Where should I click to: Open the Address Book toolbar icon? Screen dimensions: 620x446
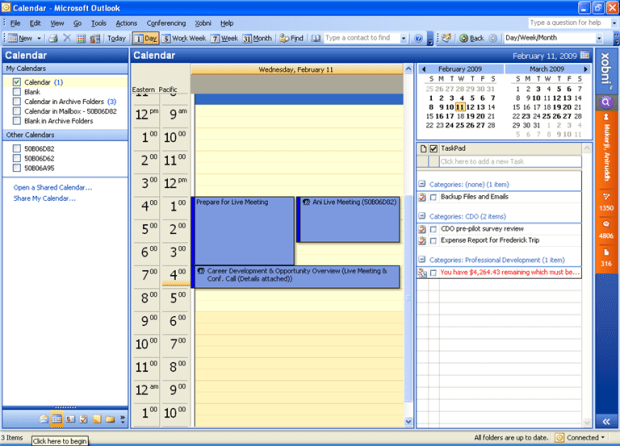[316, 38]
